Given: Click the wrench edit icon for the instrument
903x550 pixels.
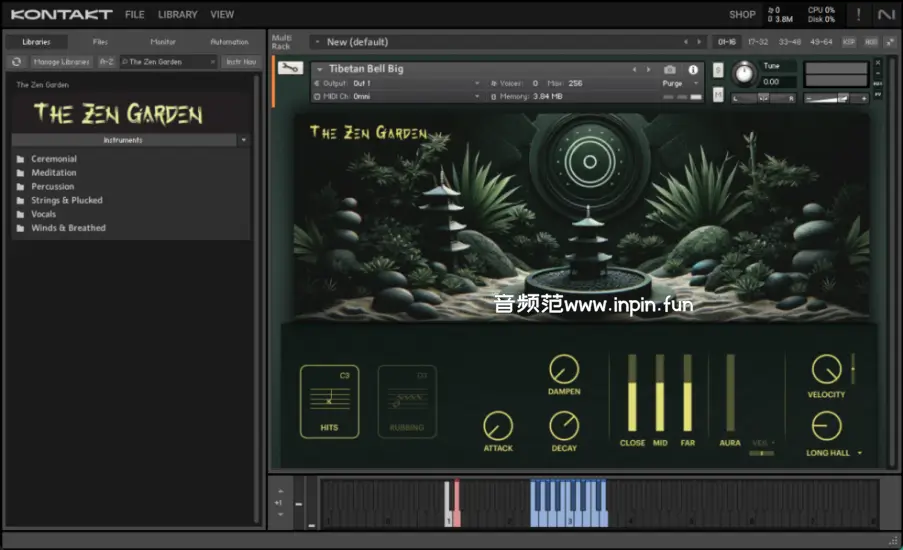Looking at the screenshot, I should point(290,68).
